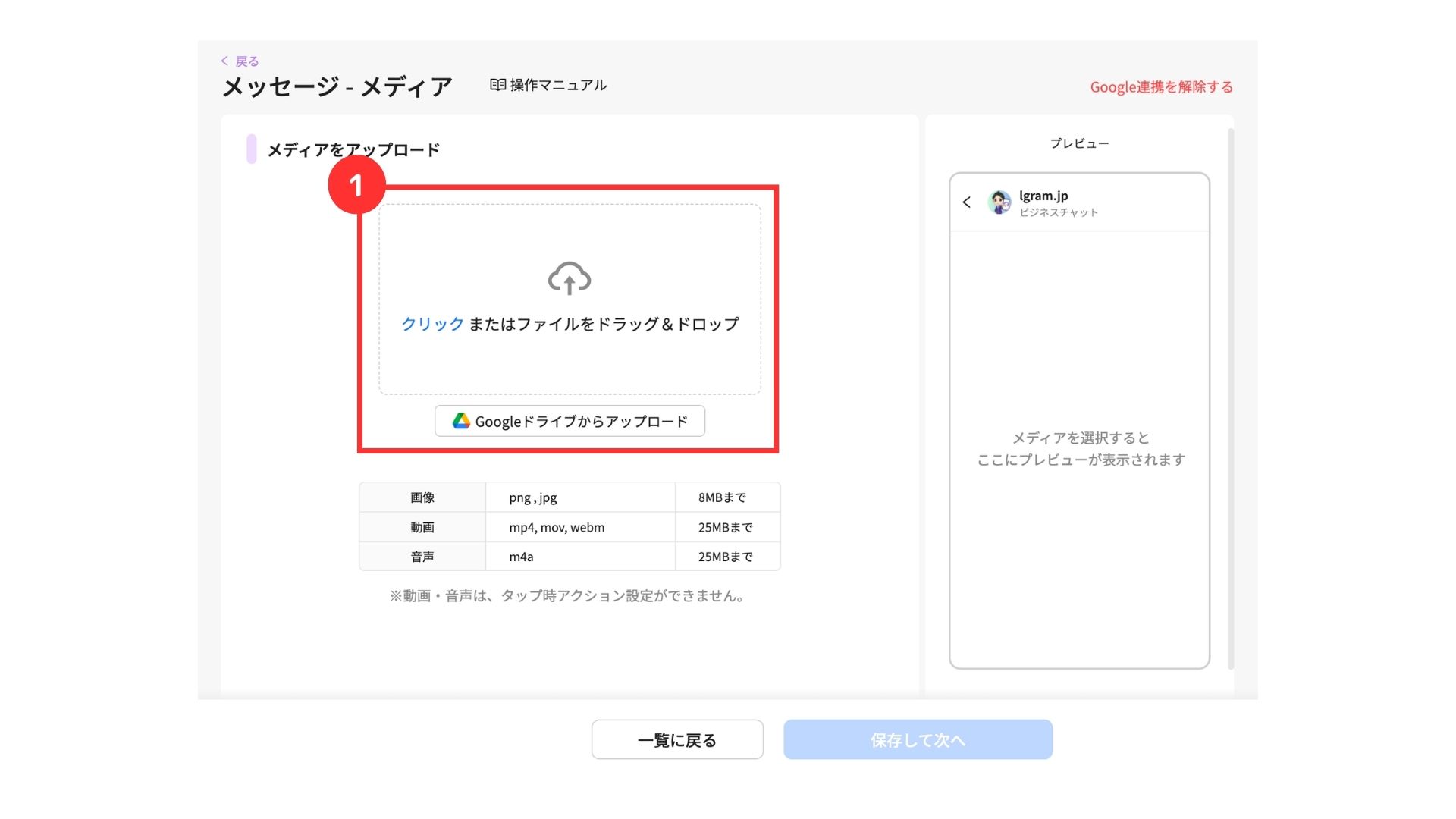This screenshot has height=819, width=1456.
Task: Select the 画像 row in format table
Action: (422, 497)
